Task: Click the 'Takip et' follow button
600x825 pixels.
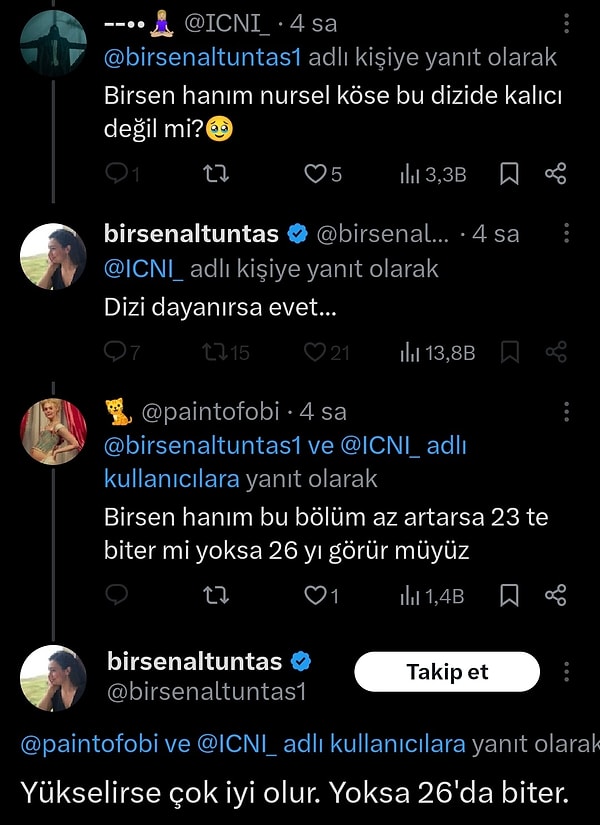Action: [x=447, y=671]
